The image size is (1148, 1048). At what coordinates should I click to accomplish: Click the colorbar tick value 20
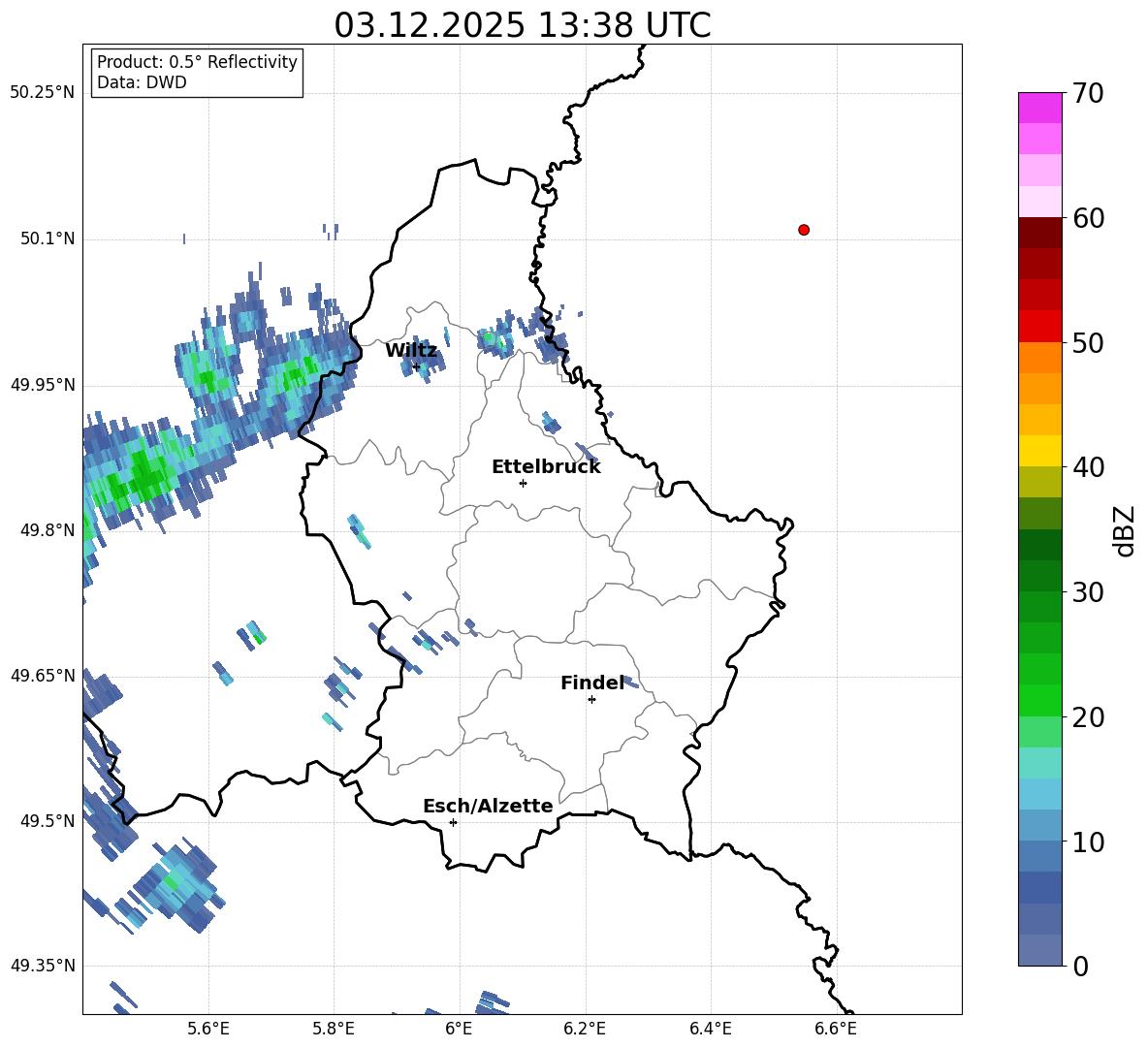coord(1088,717)
